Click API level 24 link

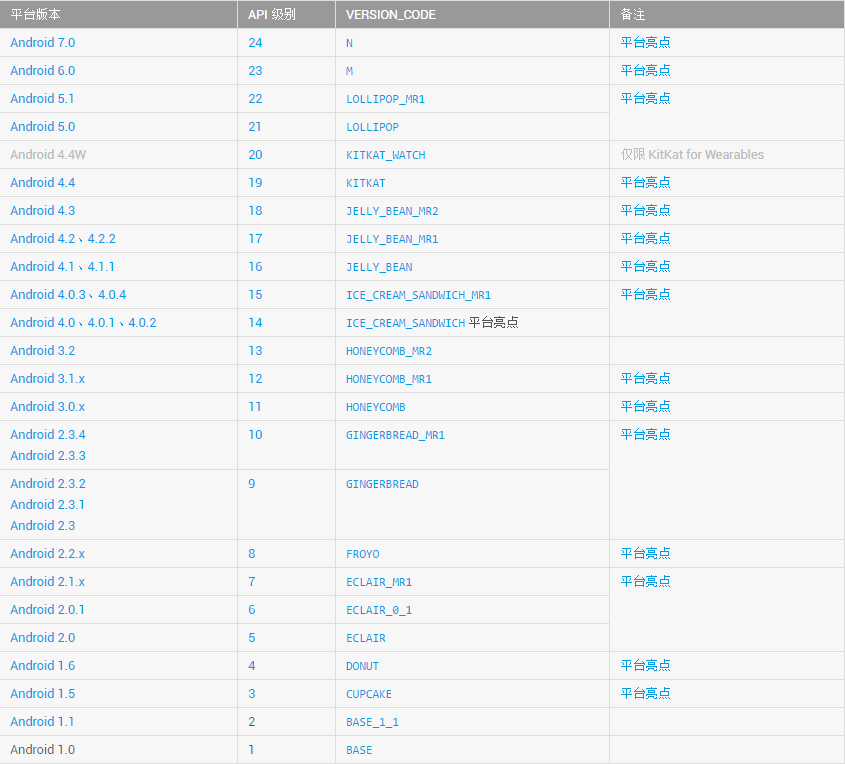point(255,43)
